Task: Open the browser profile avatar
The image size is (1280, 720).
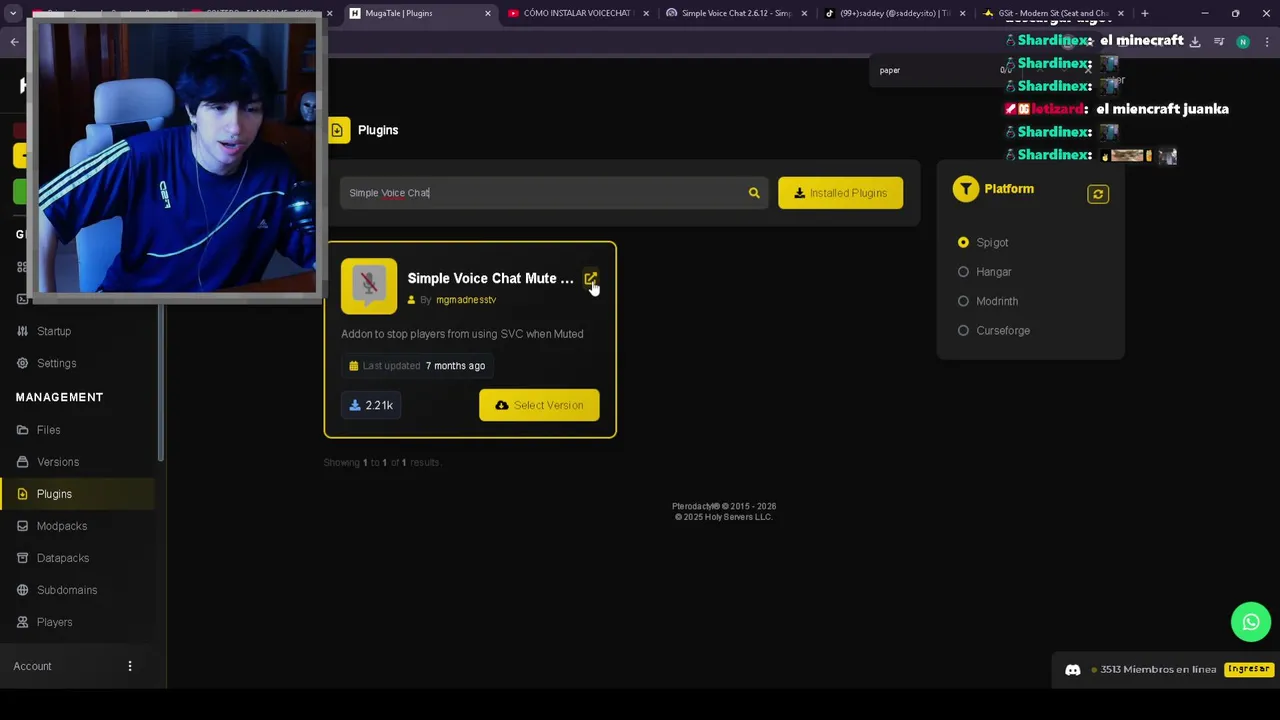Action: (1243, 42)
